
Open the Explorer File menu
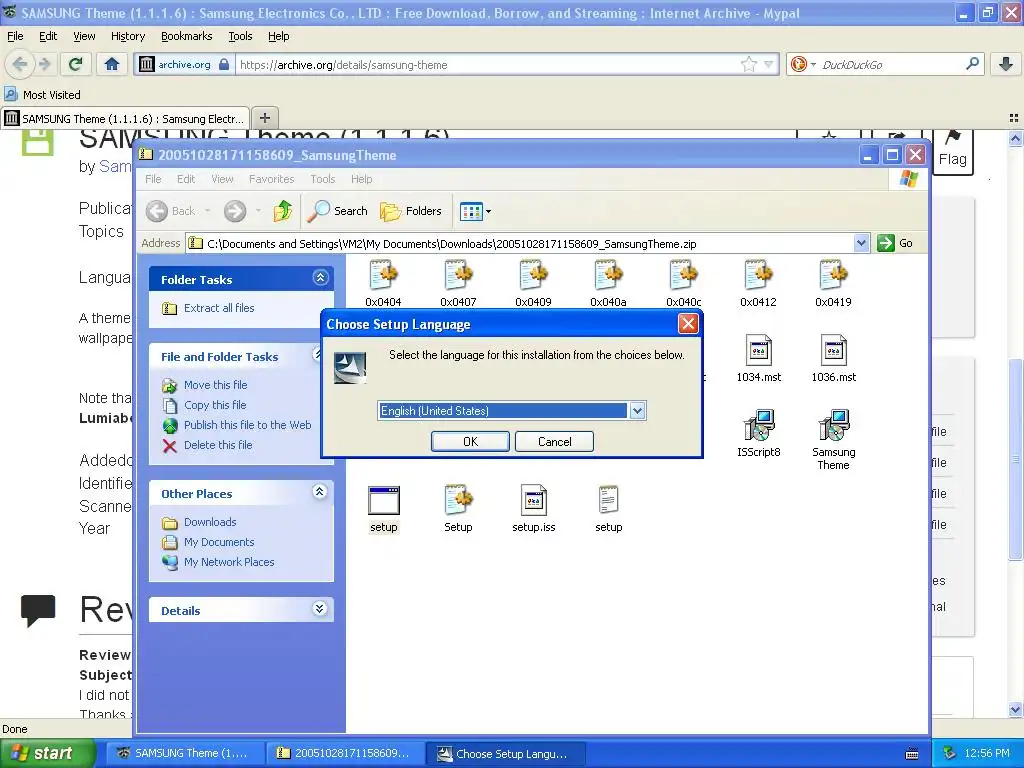153,179
